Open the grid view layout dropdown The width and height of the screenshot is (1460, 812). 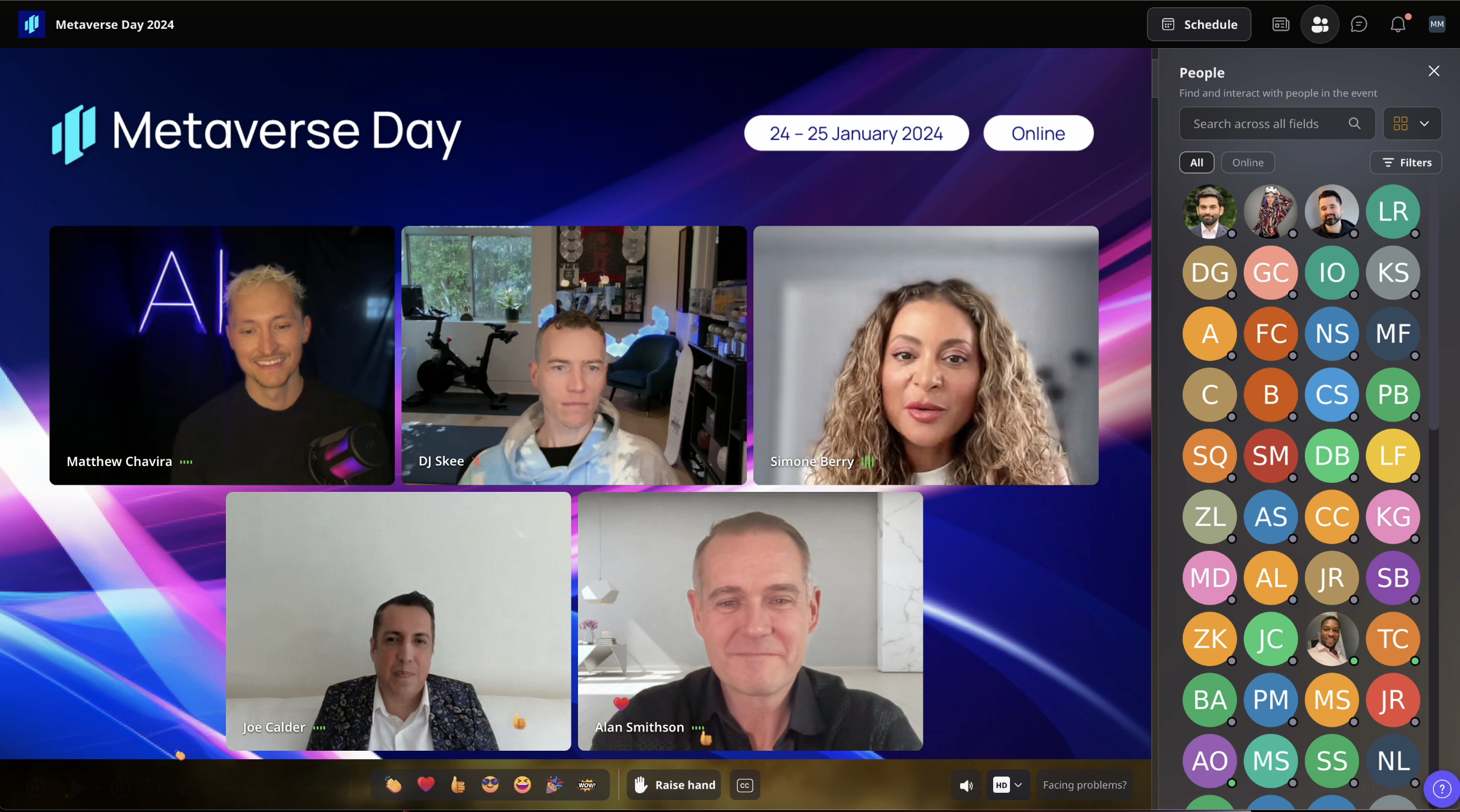tap(1411, 124)
